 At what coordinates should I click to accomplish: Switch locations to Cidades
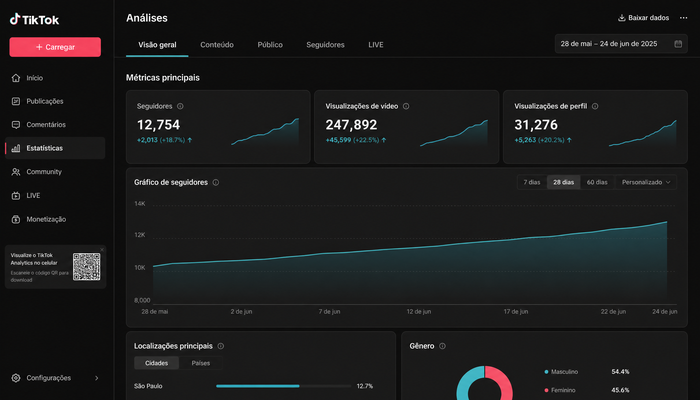pos(156,363)
